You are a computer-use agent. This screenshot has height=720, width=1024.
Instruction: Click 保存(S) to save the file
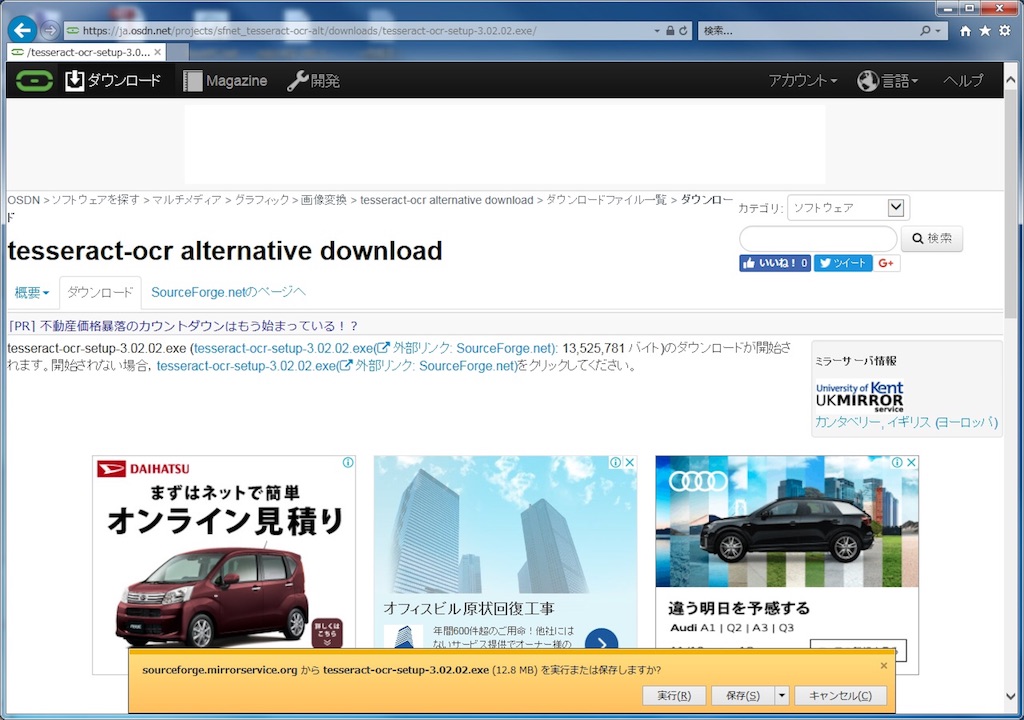[743, 696]
